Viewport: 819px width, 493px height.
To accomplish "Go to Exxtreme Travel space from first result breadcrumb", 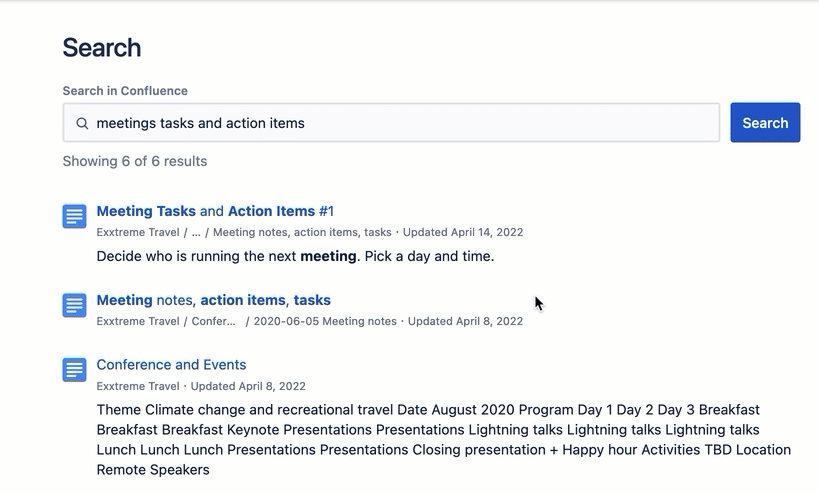I will pyautogui.click(x=138, y=232).
